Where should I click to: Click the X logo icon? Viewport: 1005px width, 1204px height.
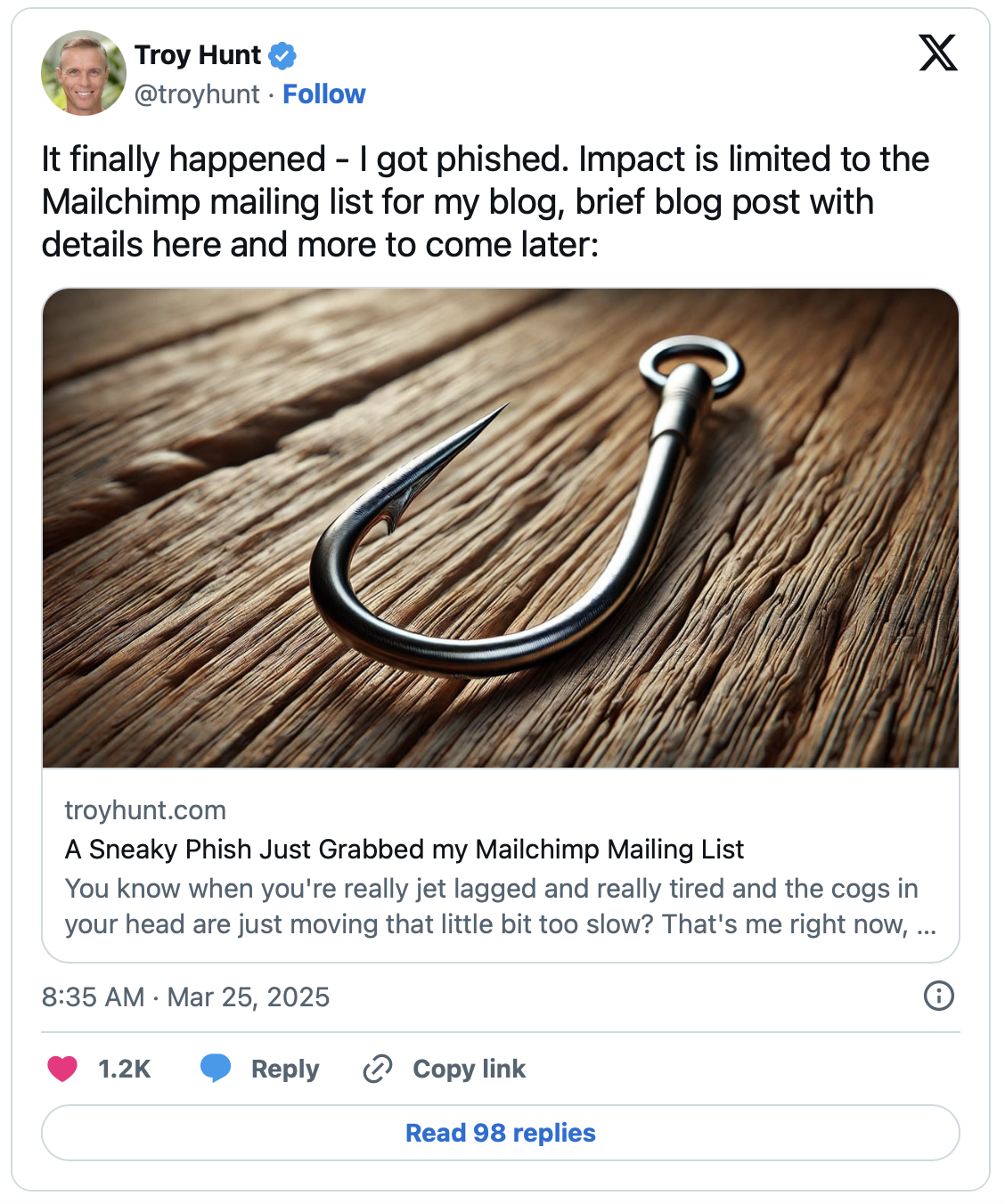click(x=937, y=53)
